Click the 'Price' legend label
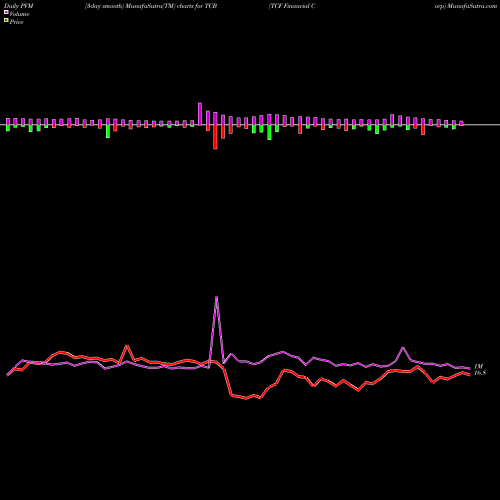 [x=16, y=22]
